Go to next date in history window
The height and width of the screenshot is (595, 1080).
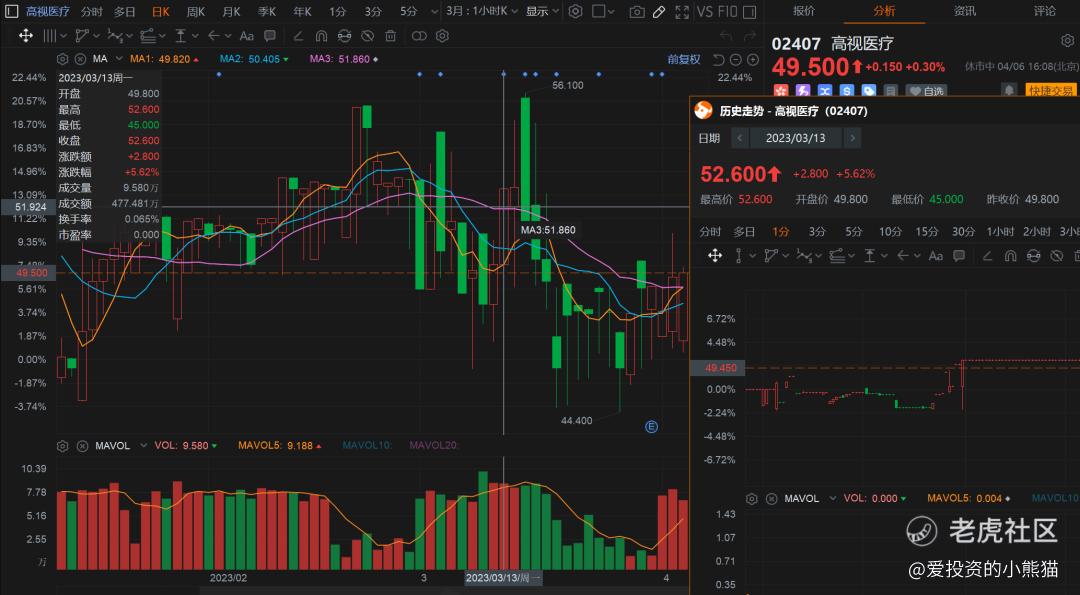[852, 138]
